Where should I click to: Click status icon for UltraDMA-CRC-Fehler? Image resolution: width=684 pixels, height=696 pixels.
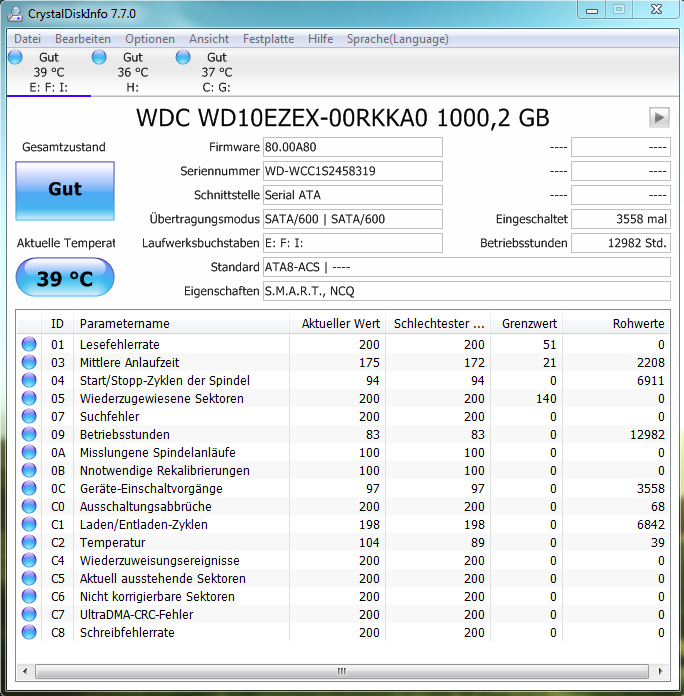(x=29, y=614)
